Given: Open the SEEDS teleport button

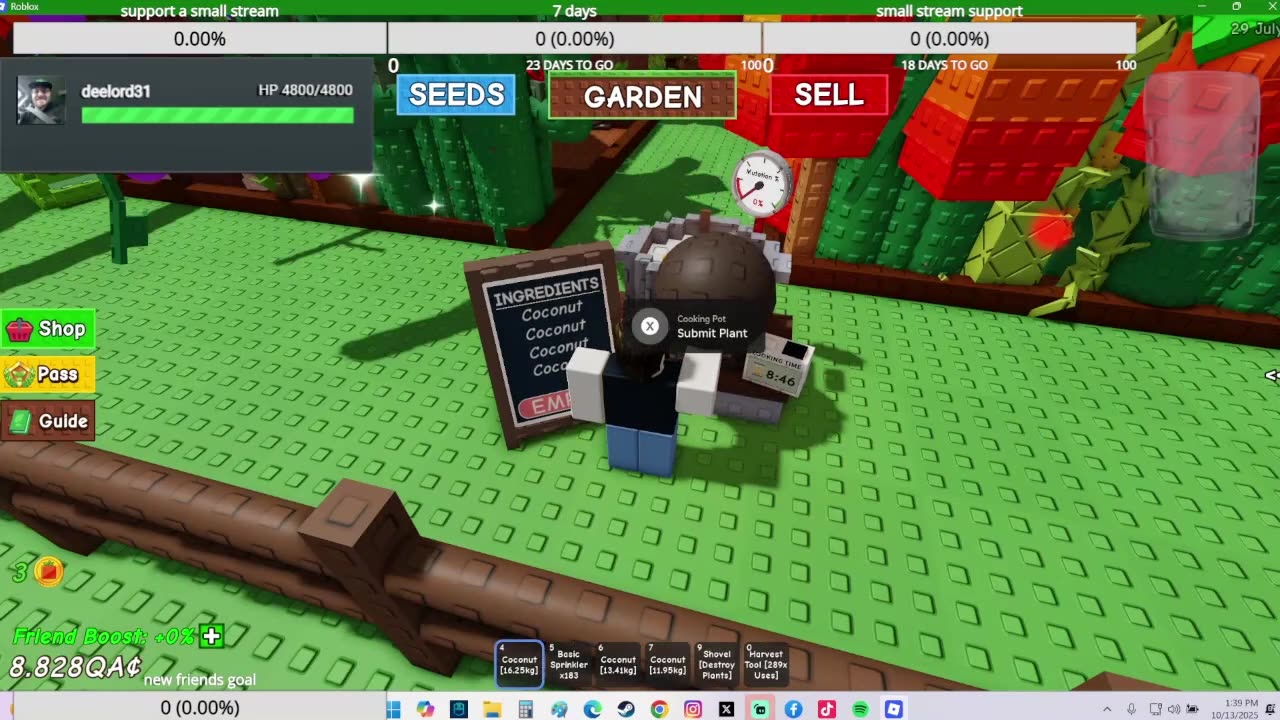Looking at the screenshot, I should pos(456,95).
